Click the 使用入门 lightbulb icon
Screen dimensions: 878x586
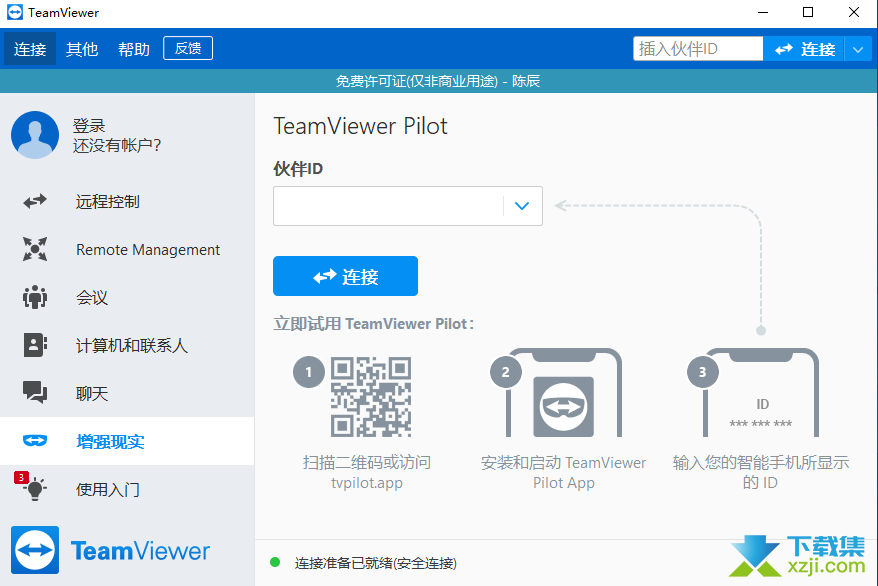point(35,489)
